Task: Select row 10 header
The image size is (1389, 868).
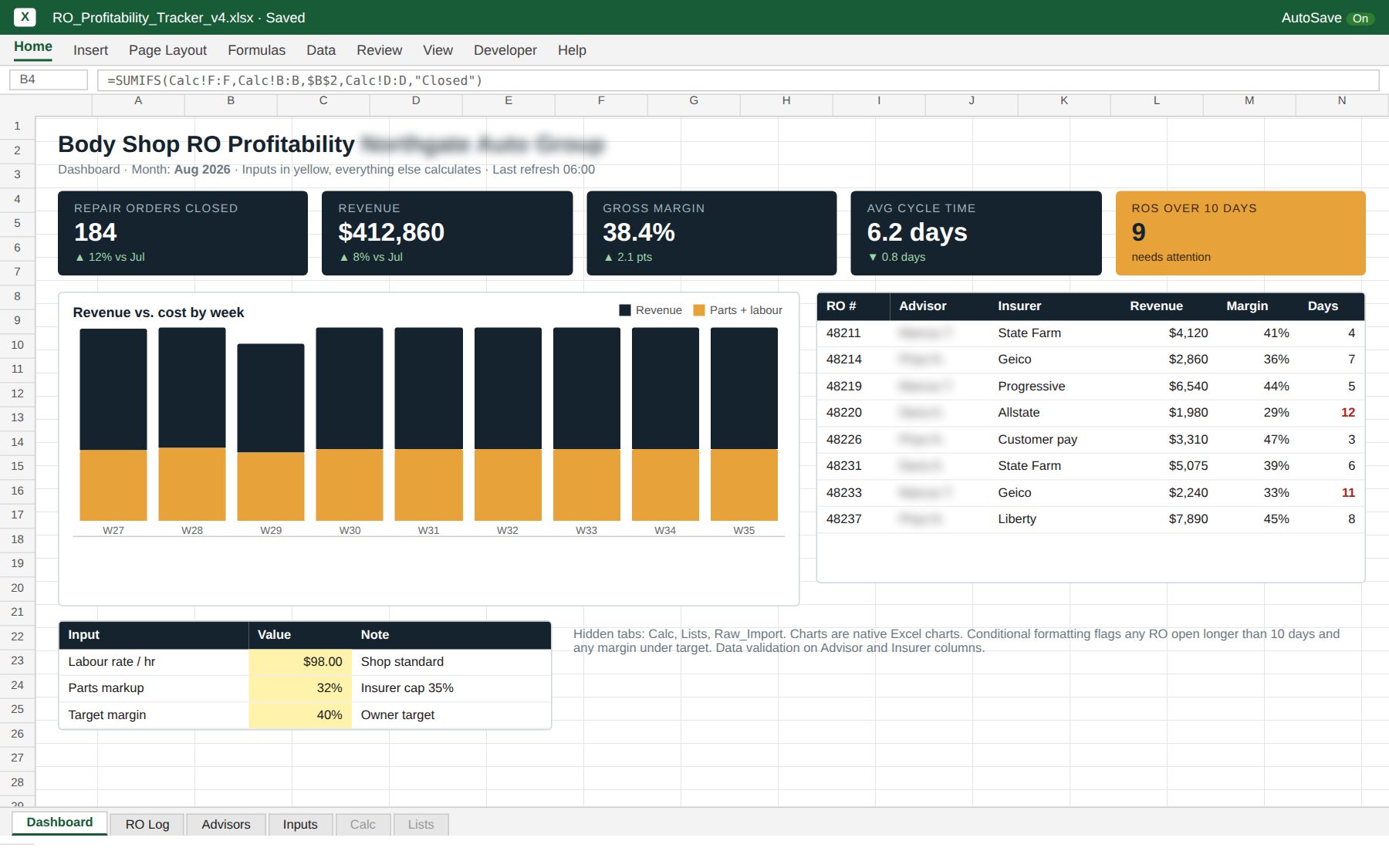Action: click(17, 345)
